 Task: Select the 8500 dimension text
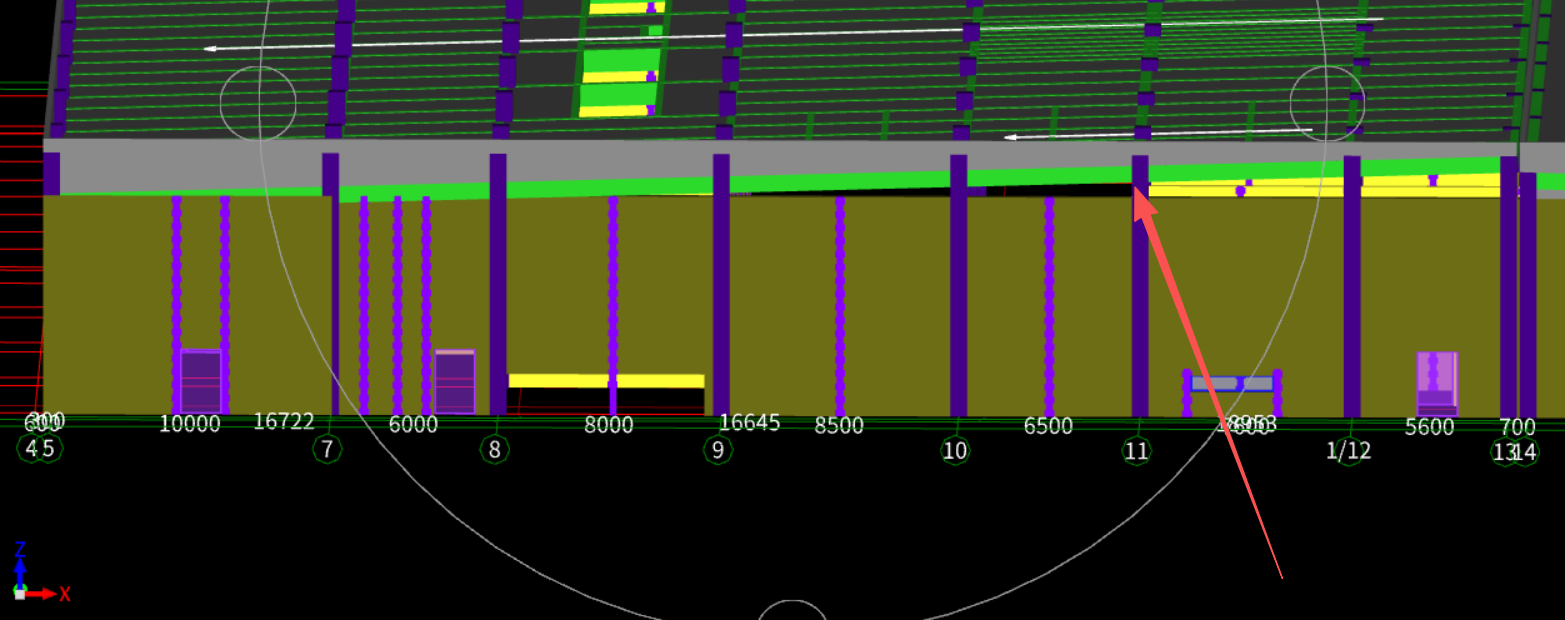click(x=839, y=426)
